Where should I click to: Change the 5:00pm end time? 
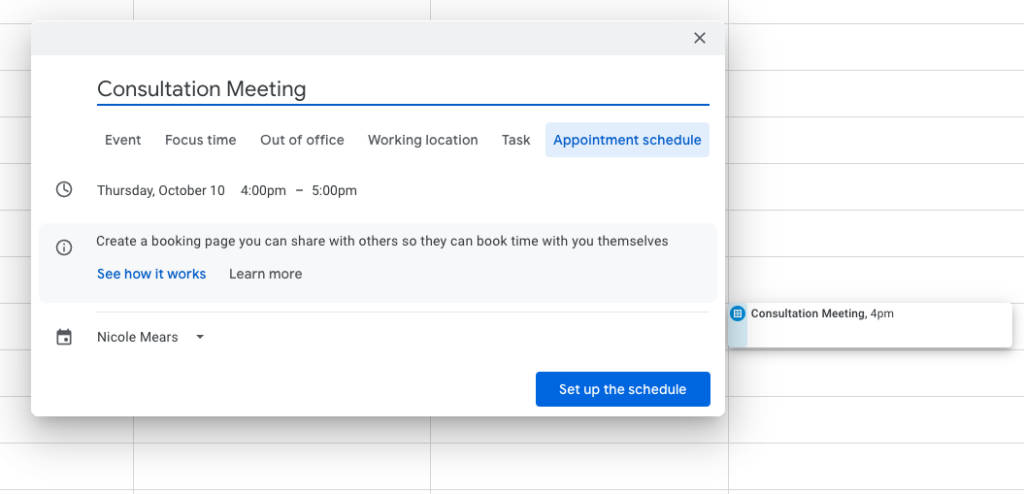(334, 190)
